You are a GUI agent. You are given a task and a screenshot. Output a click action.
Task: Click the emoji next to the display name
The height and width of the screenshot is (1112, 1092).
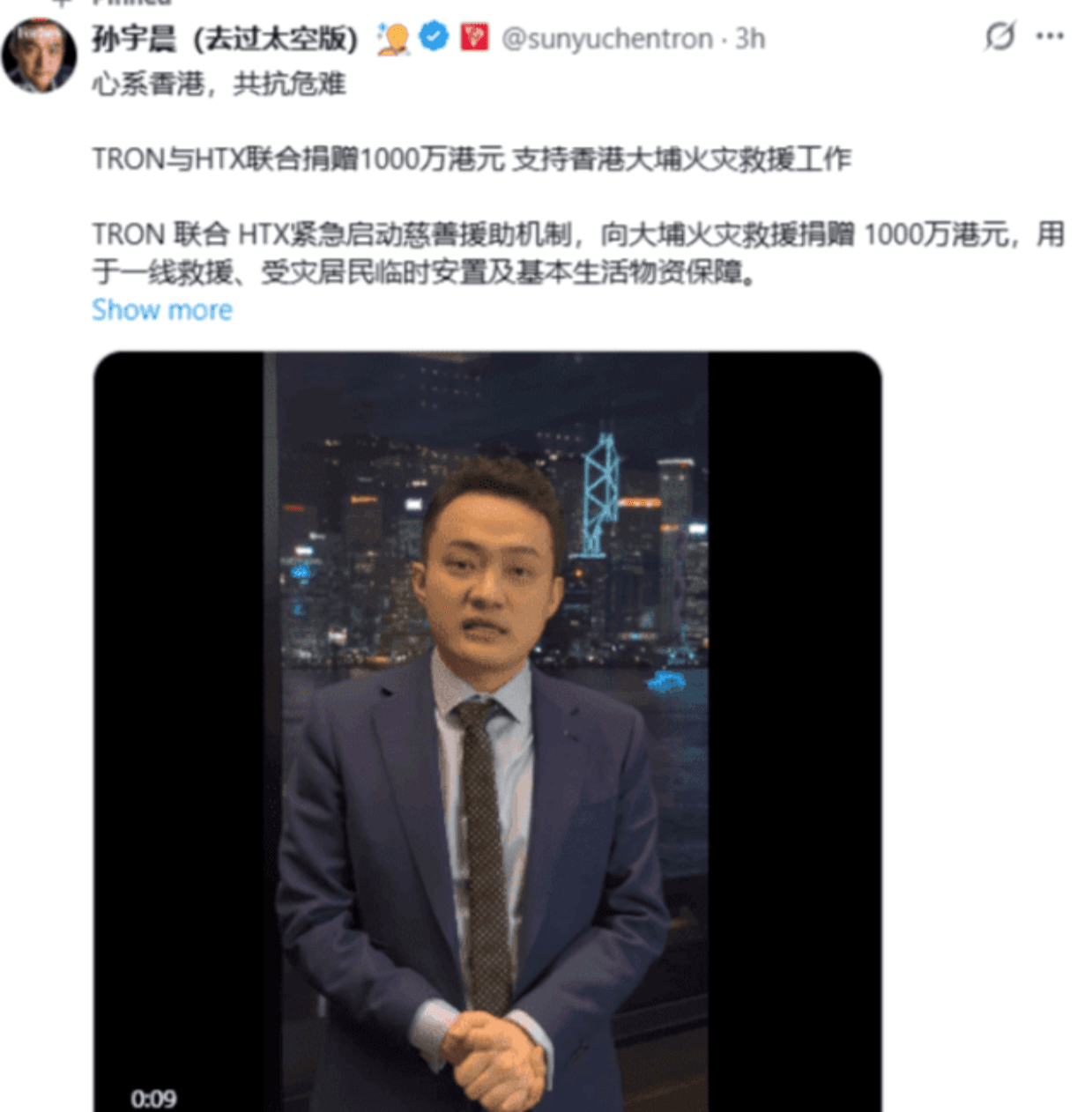pyautogui.click(x=393, y=38)
